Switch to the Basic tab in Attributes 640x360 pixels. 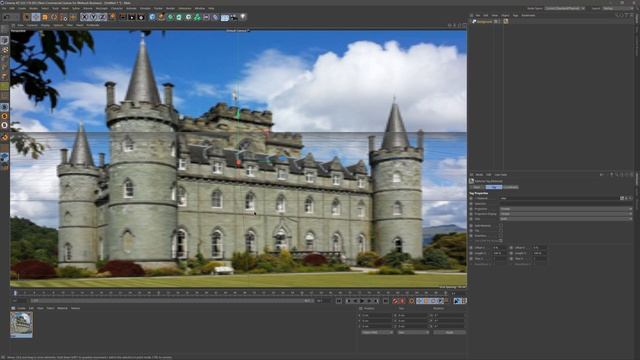(x=477, y=187)
